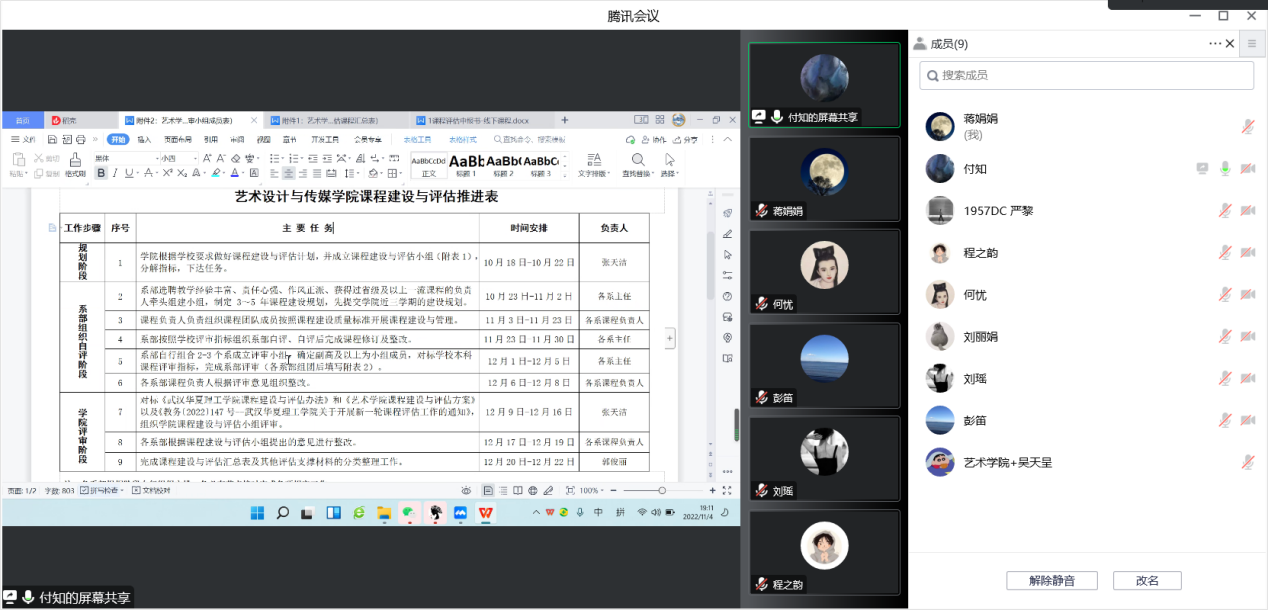Screen dimensions: 1268x610
Task: Click the 格式刷 format painter icon
Action: coord(75,165)
